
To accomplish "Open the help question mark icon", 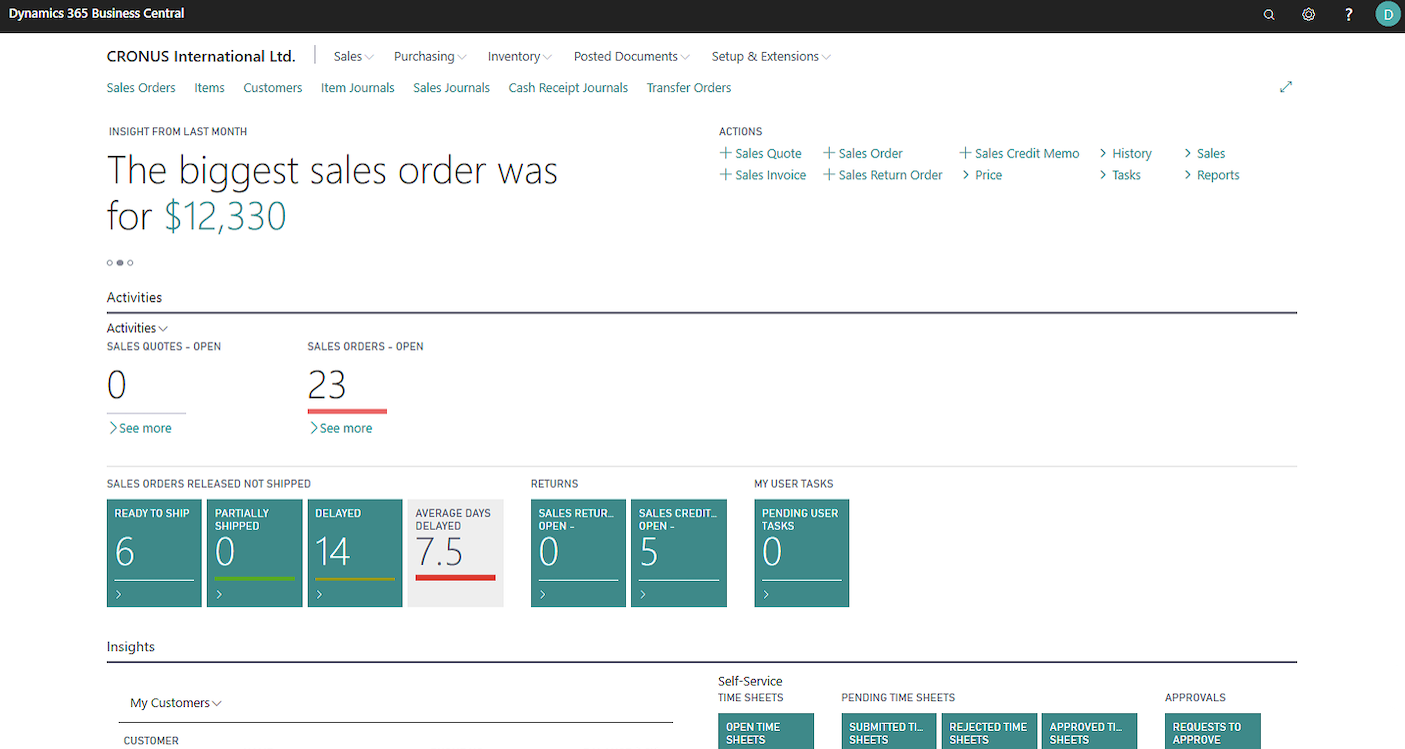I will point(1349,15).
